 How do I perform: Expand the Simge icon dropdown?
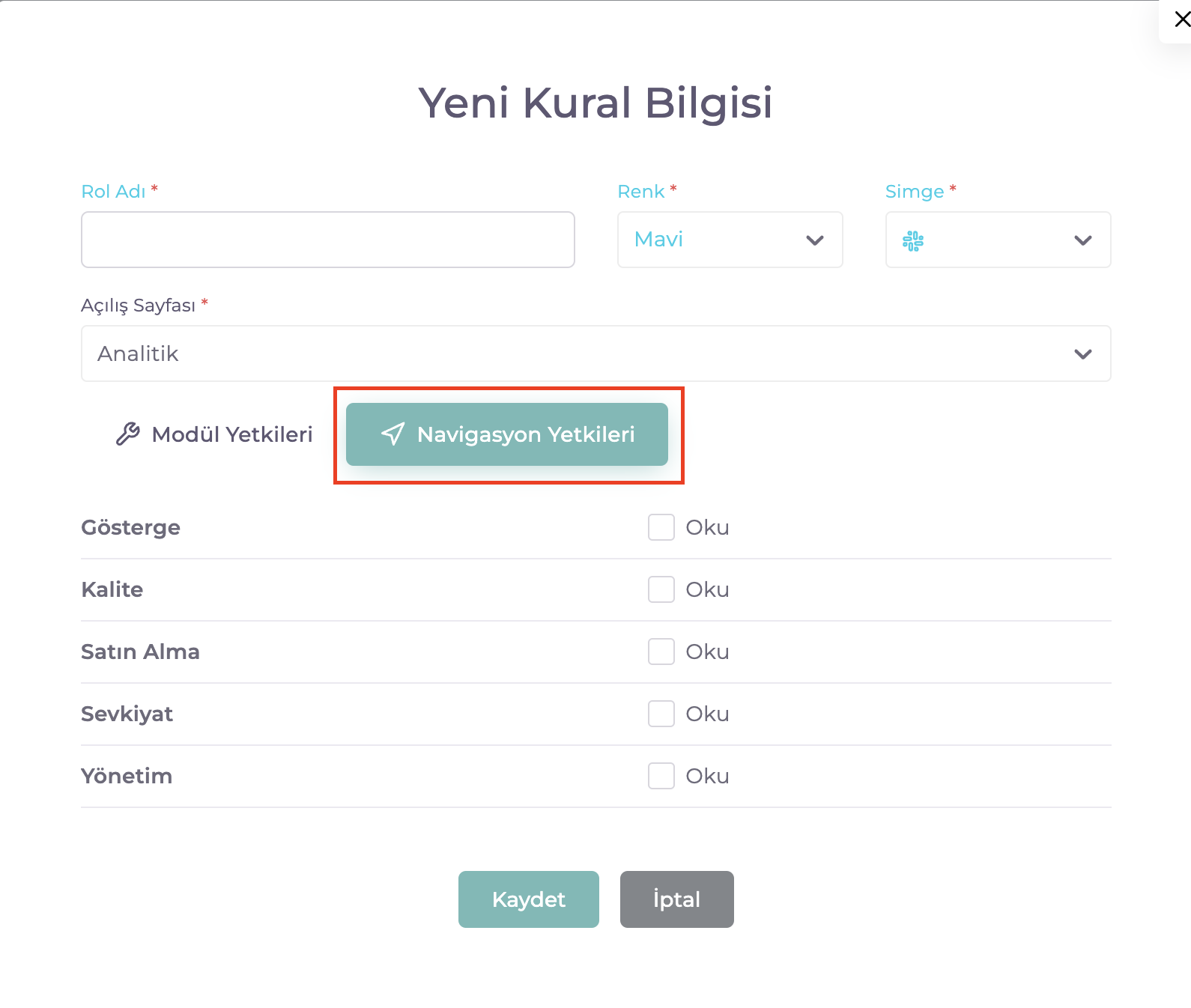pyautogui.click(x=997, y=240)
